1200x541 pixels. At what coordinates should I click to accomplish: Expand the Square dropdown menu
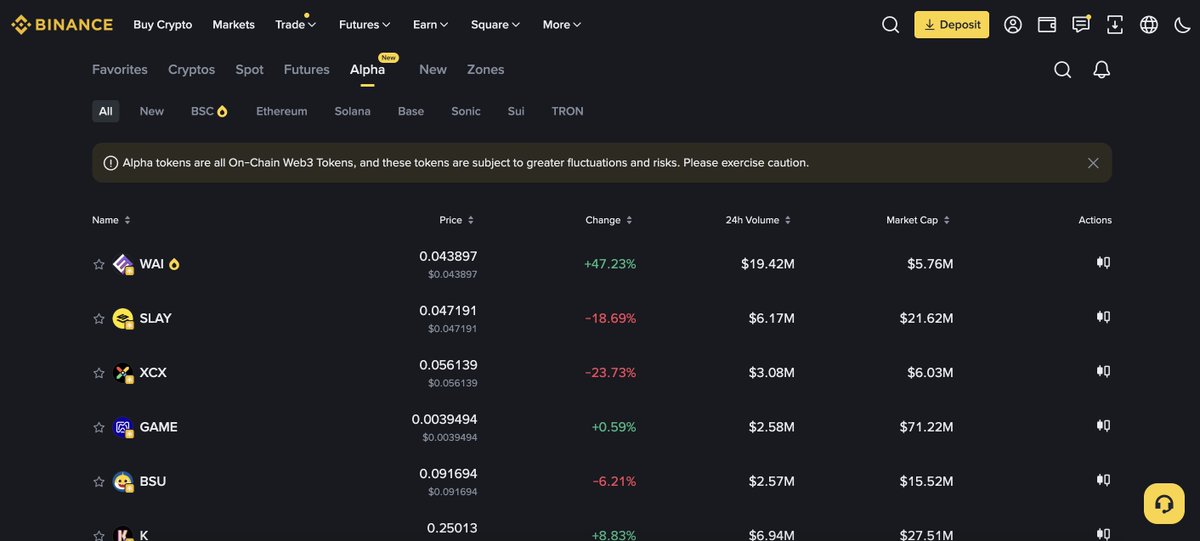(496, 25)
